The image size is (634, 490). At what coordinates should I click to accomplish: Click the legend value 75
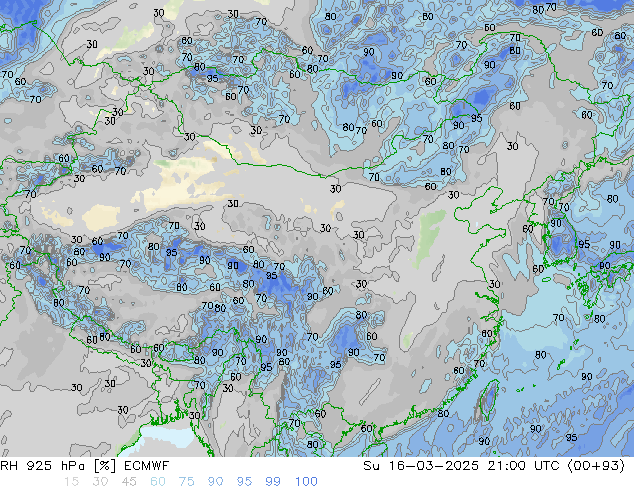(186, 482)
